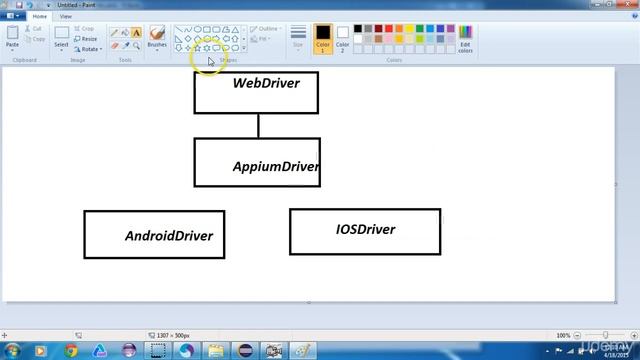Open Edit colors dialog
The height and width of the screenshot is (360, 640).
[x=465, y=39]
